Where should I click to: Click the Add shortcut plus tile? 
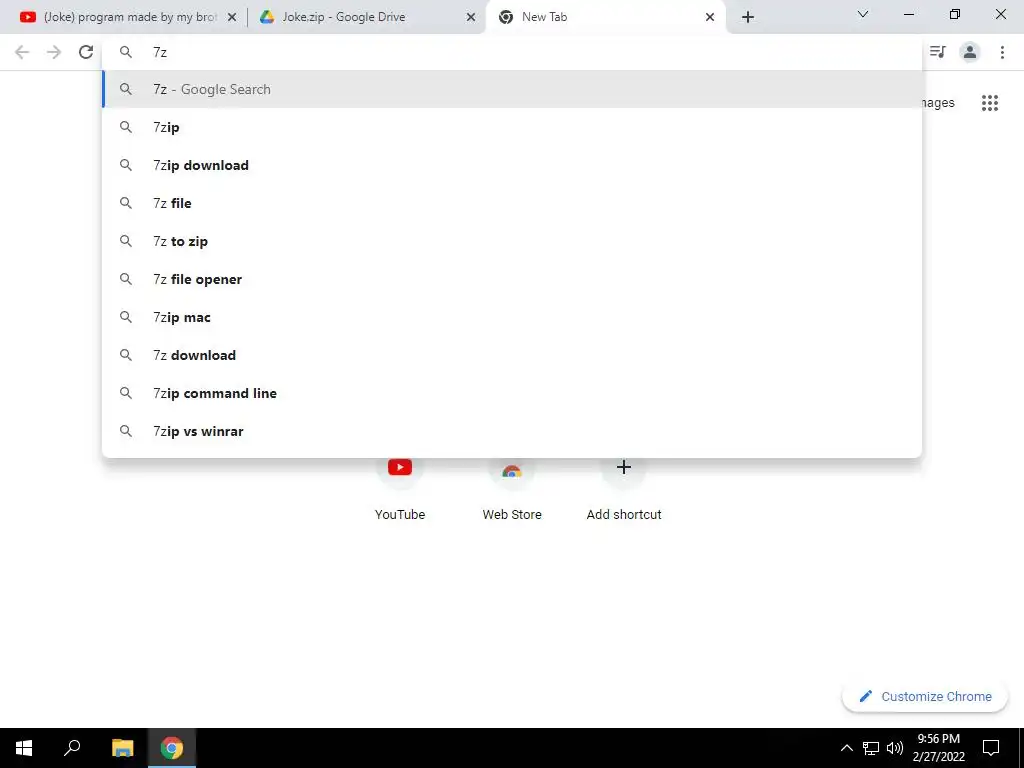coord(624,488)
